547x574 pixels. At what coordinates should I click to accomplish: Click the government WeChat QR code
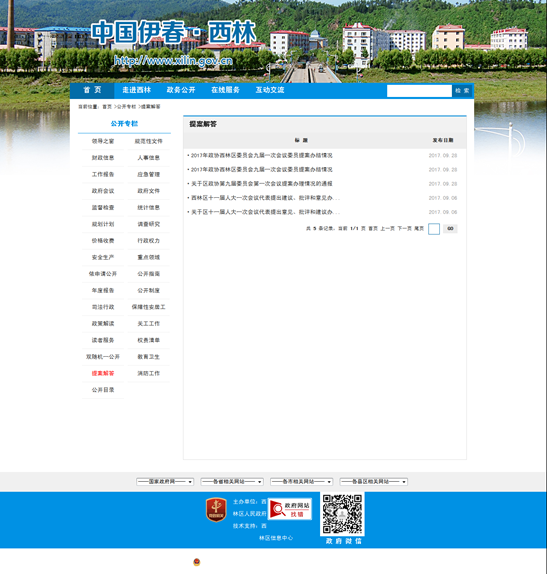pos(342,514)
